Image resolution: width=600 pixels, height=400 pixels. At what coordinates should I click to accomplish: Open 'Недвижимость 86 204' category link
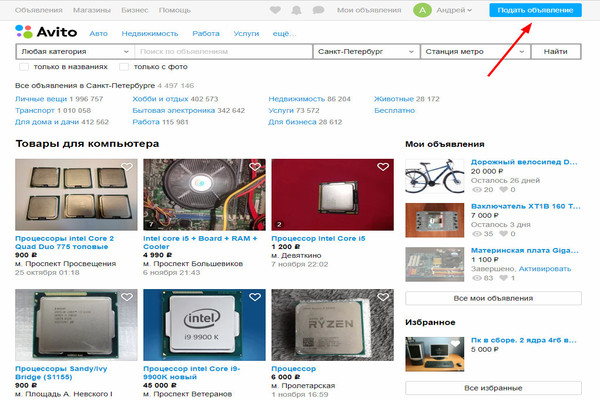click(297, 99)
